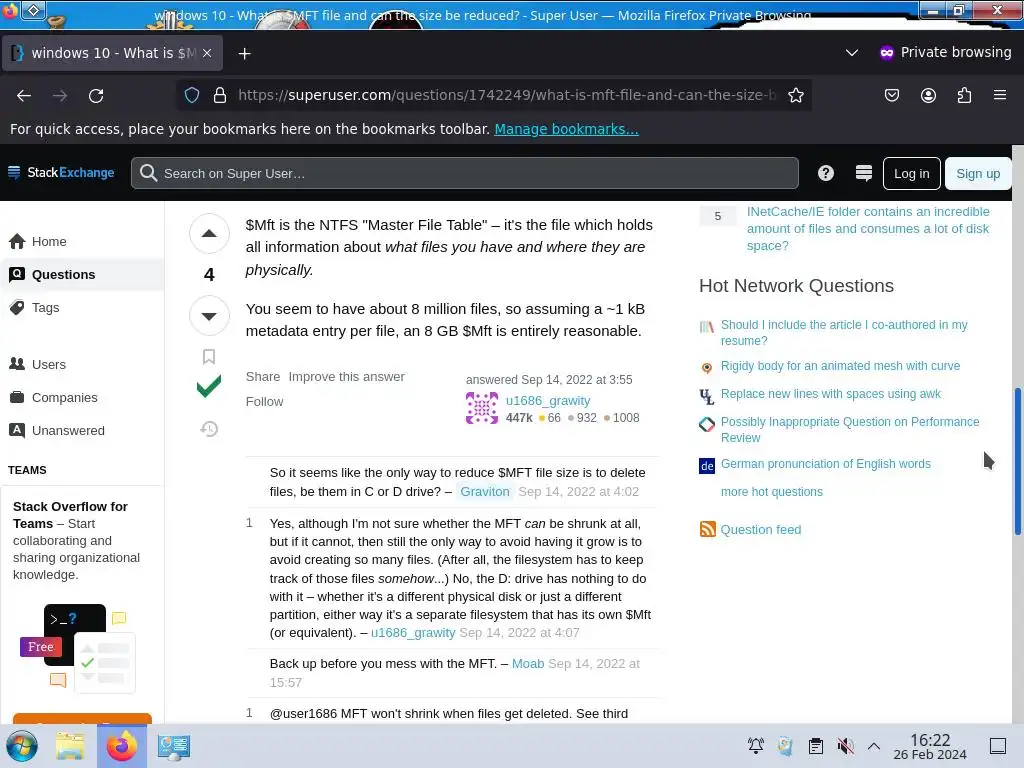The width and height of the screenshot is (1024, 768).
Task: Go back with Firefox back arrow
Action: coord(24,95)
